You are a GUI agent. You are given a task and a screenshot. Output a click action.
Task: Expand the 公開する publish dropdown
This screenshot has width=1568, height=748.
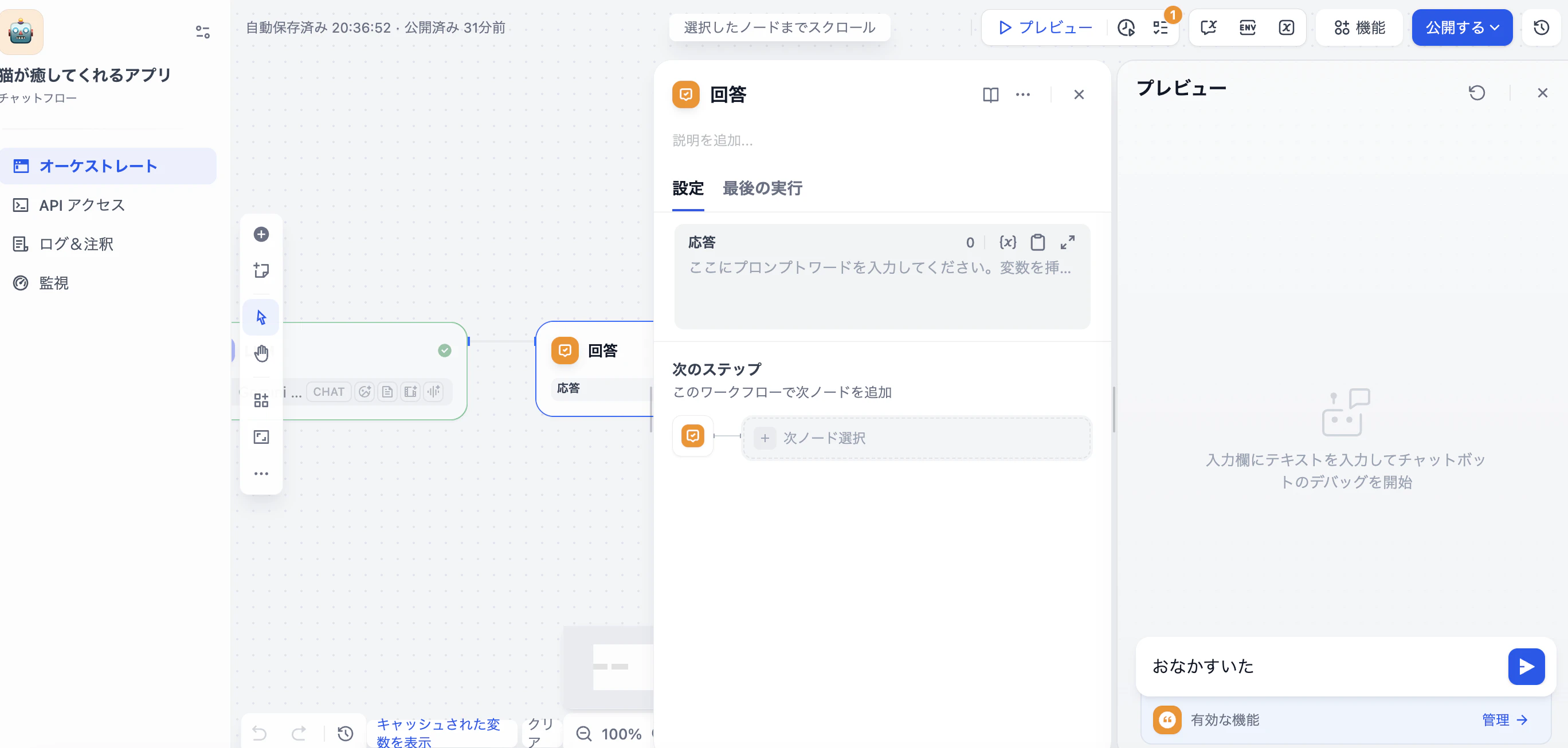(x=1462, y=27)
